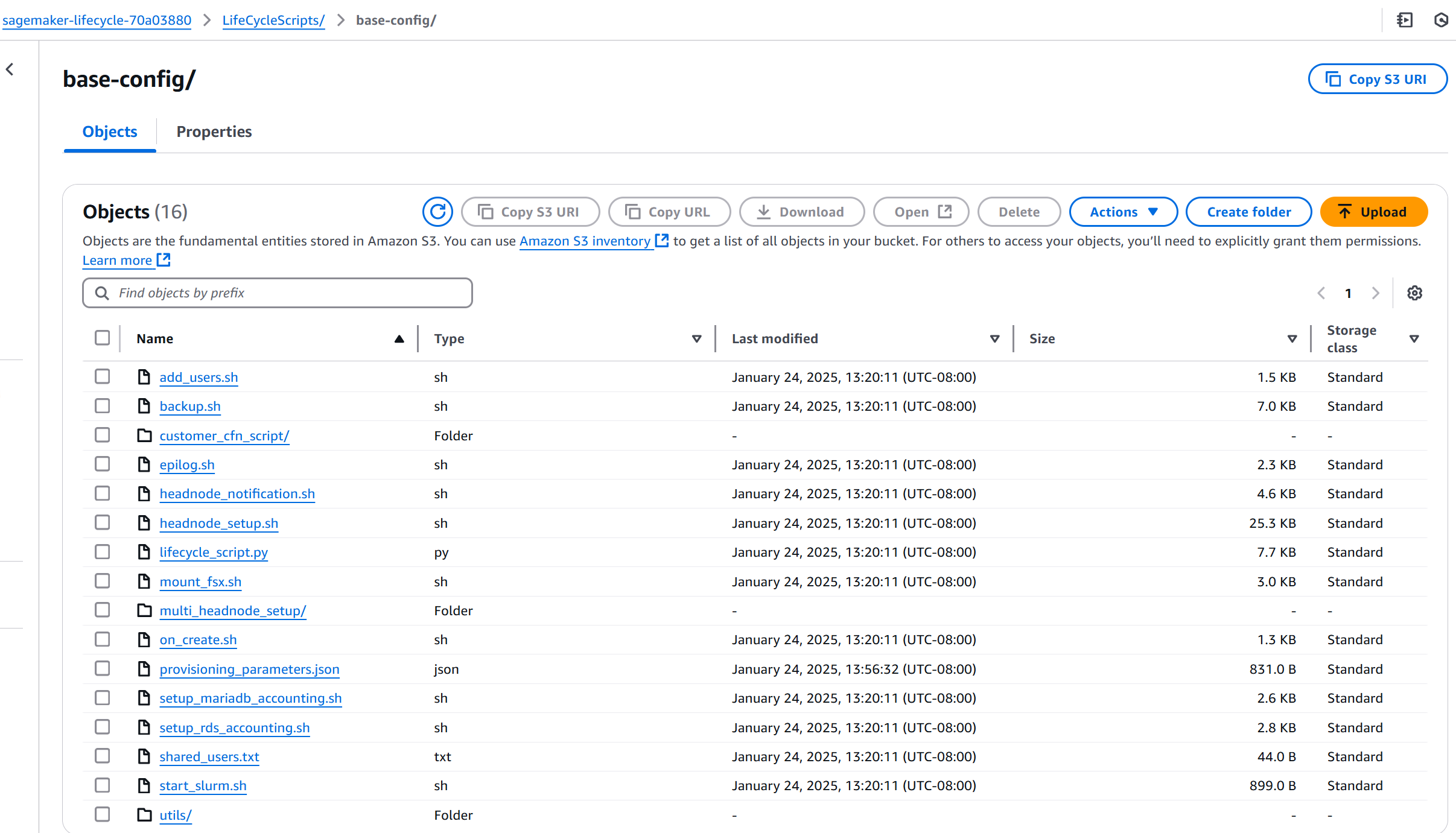Open the Actions dropdown menu
The width and height of the screenshot is (1456, 833).
[1123, 212]
